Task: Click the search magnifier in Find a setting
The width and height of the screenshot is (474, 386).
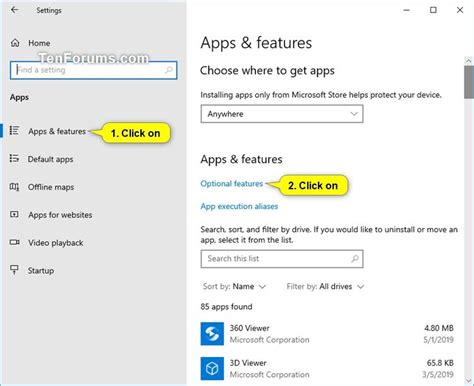Action: coord(169,70)
